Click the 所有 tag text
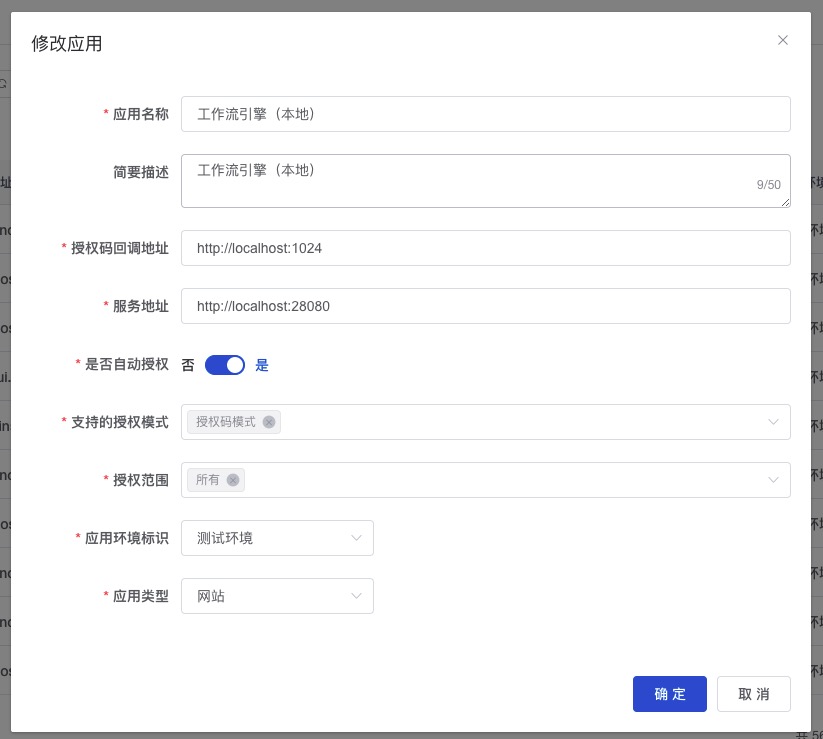This screenshot has height=739, width=823. click(208, 480)
